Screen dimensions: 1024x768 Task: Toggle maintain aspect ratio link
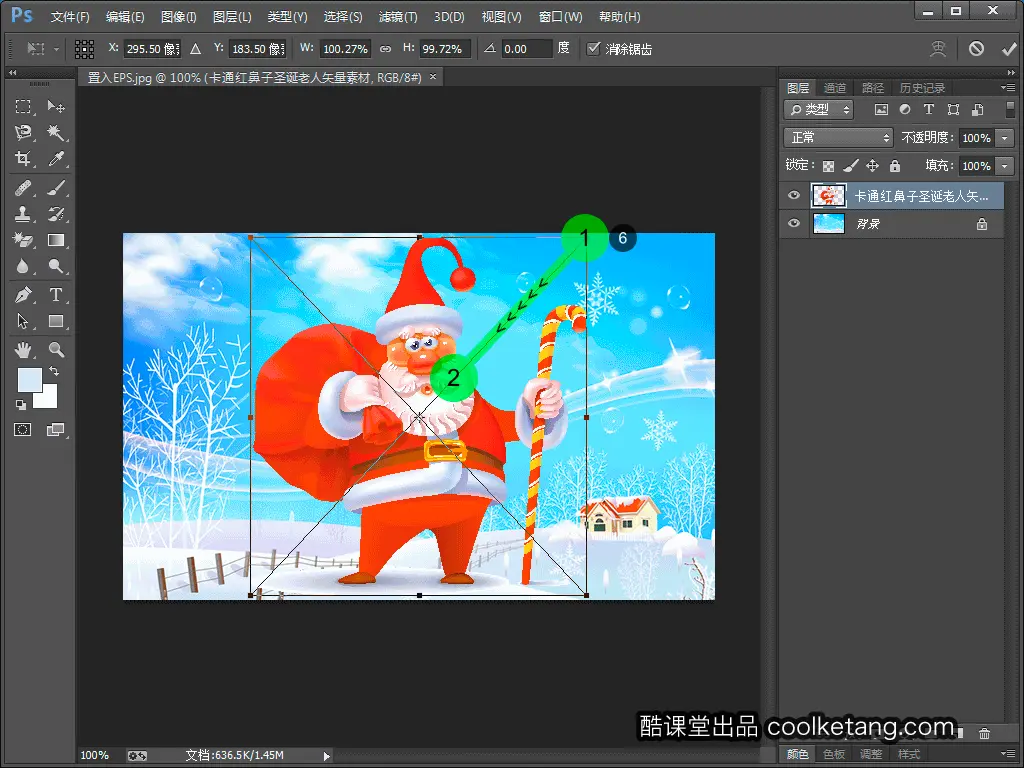[x=385, y=49]
